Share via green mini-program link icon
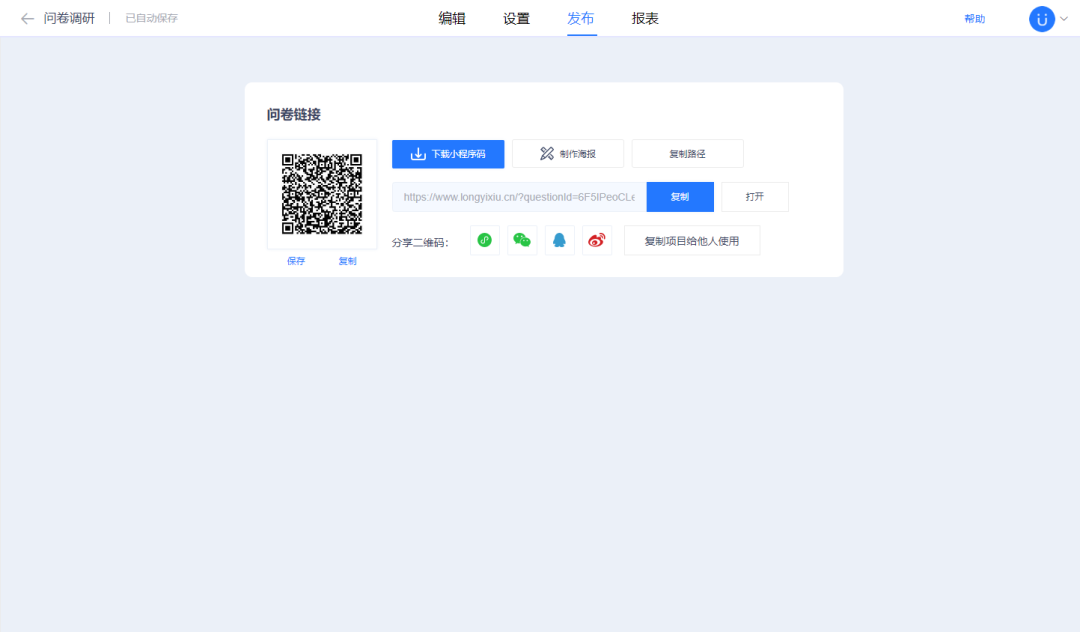Image resolution: width=1080 pixels, height=632 pixels. (x=485, y=240)
